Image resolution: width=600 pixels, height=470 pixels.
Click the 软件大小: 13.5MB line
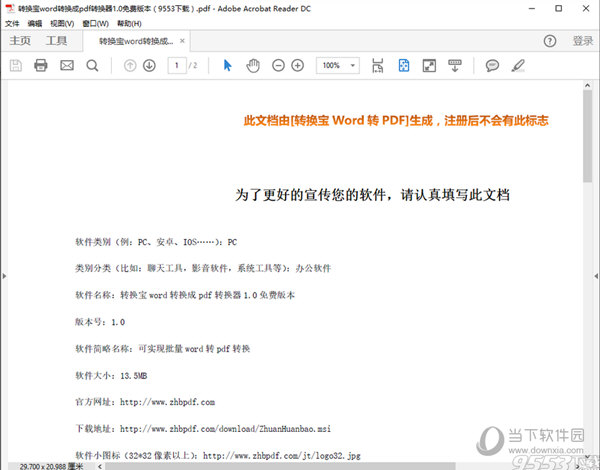coord(111,375)
